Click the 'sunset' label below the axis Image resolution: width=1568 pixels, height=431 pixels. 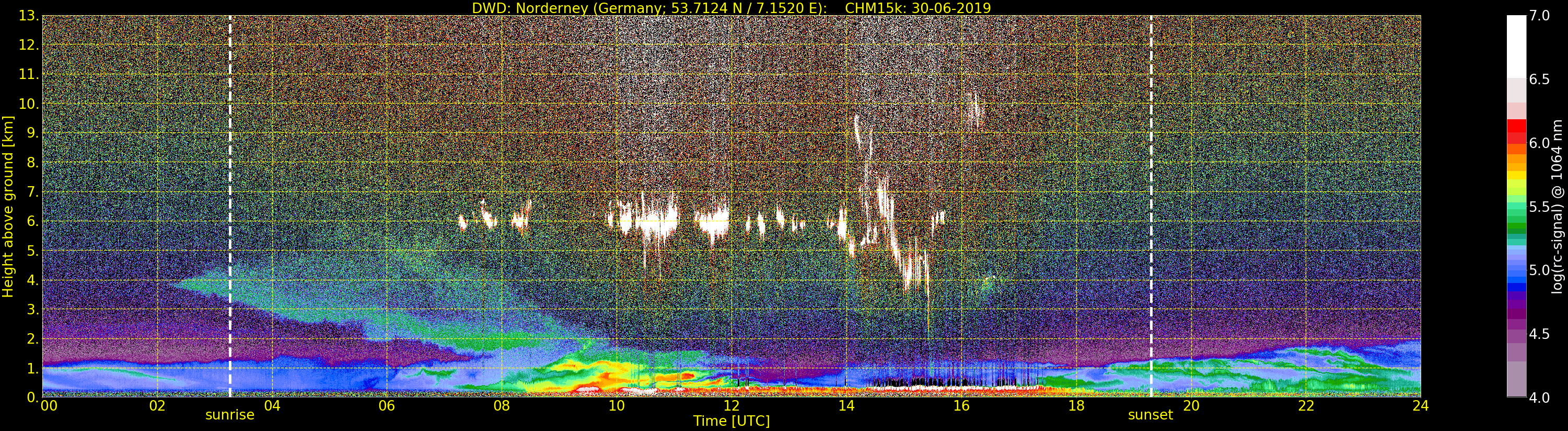coord(1151,415)
